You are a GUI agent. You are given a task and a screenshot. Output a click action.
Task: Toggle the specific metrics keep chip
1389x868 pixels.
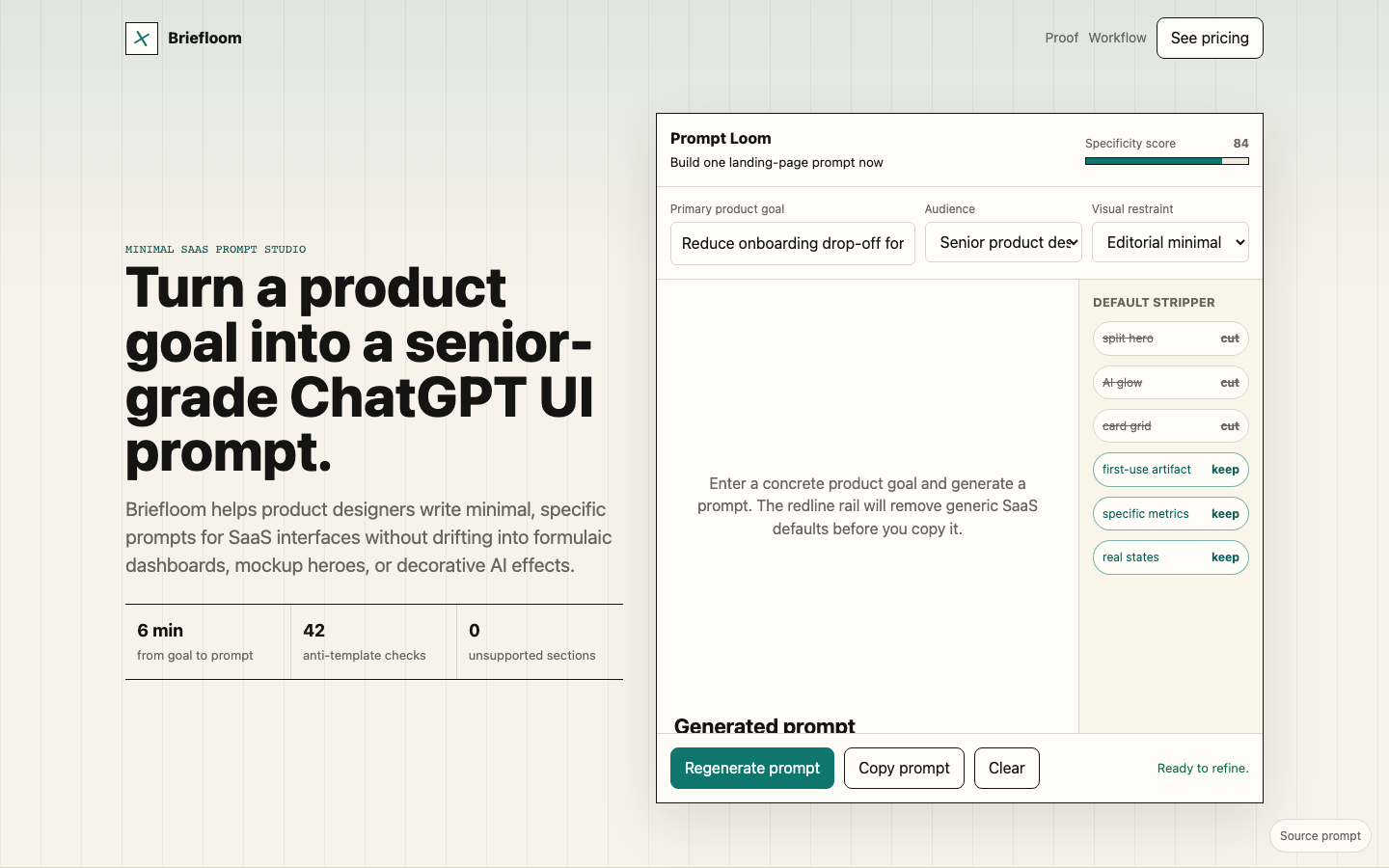pos(1170,514)
